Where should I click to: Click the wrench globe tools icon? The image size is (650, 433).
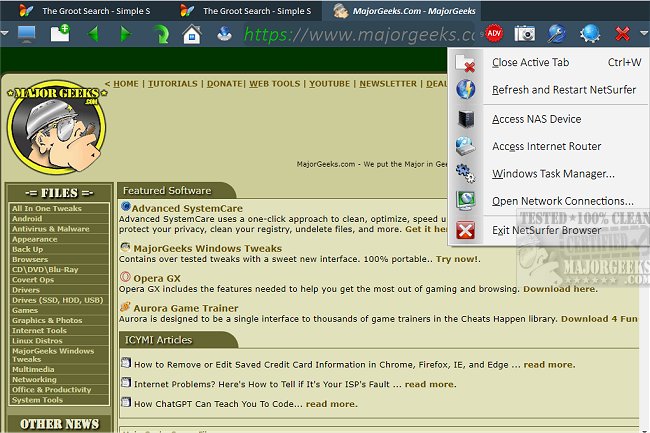[557, 34]
